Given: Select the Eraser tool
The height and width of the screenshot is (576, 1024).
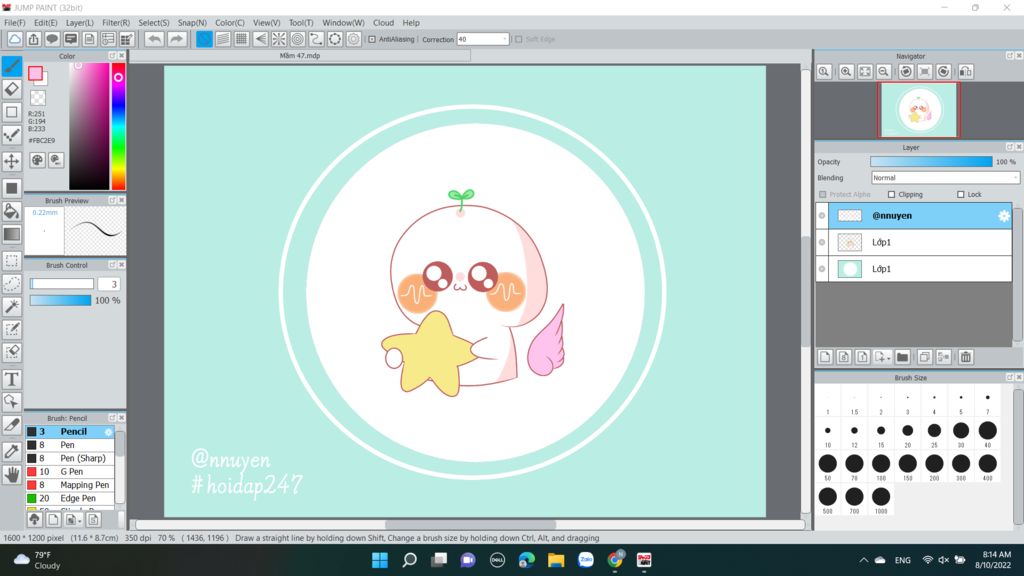Looking at the screenshot, I should [x=12, y=89].
